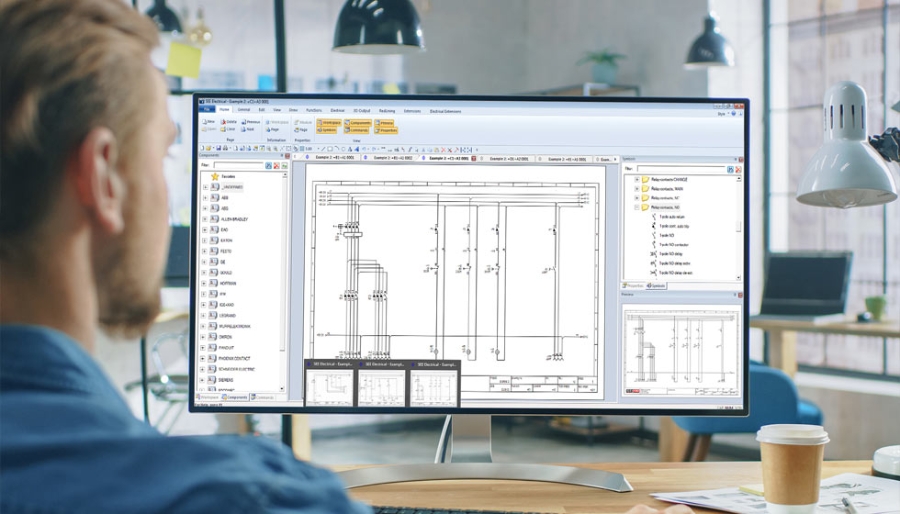Expand the SIEMENS manufacturer node
900x514 pixels.
pyautogui.click(x=205, y=380)
